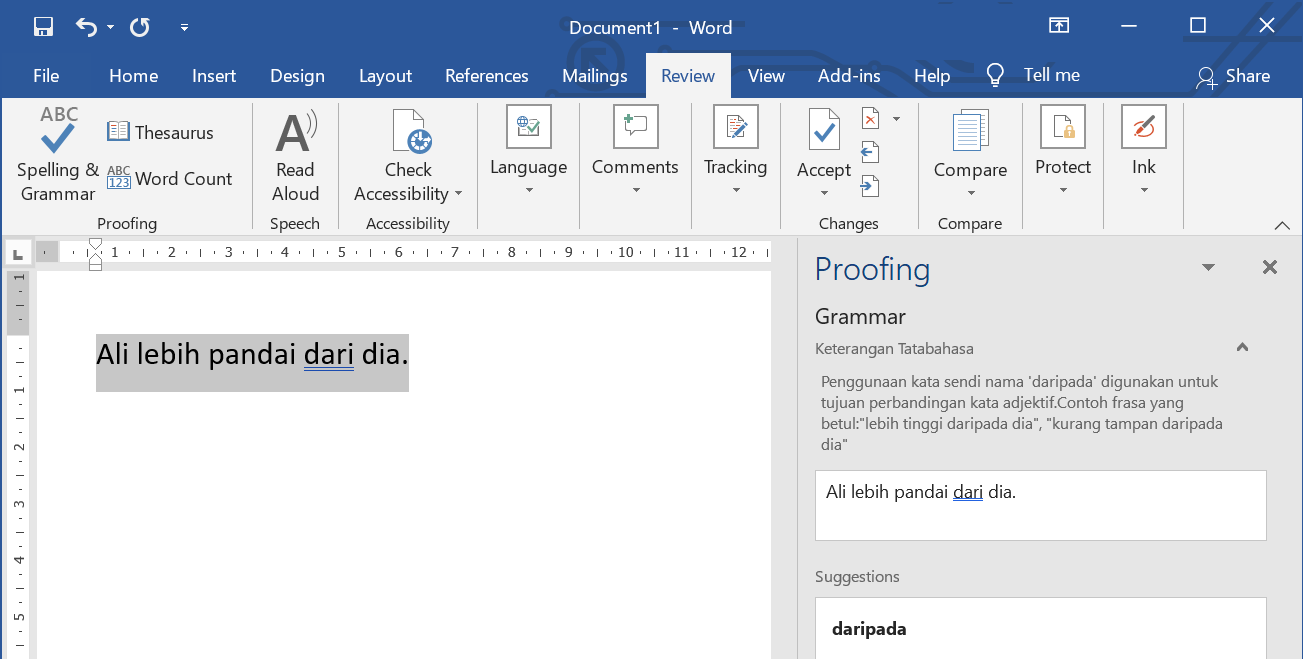The height and width of the screenshot is (659, 1303).
Task: Open the Thesaurus tool
Action: tap(160, 132)
